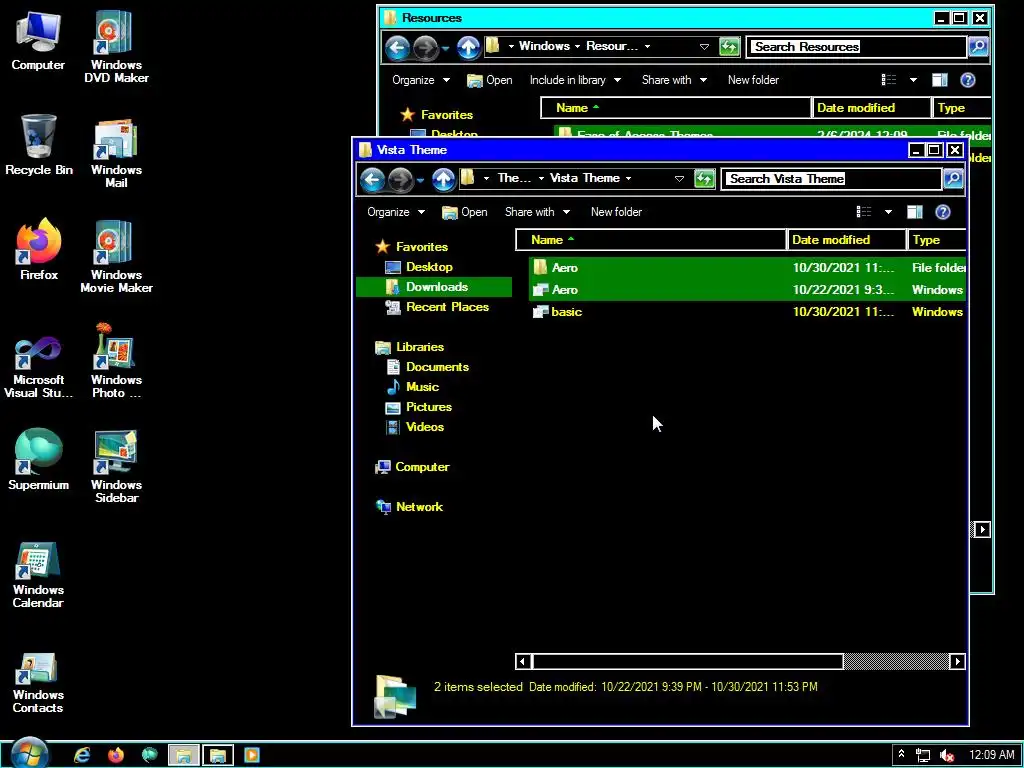This screenshot has width=1024, height=768.
Task: Open Windows Photo Gallery shortcut
Action: point(116,361)
